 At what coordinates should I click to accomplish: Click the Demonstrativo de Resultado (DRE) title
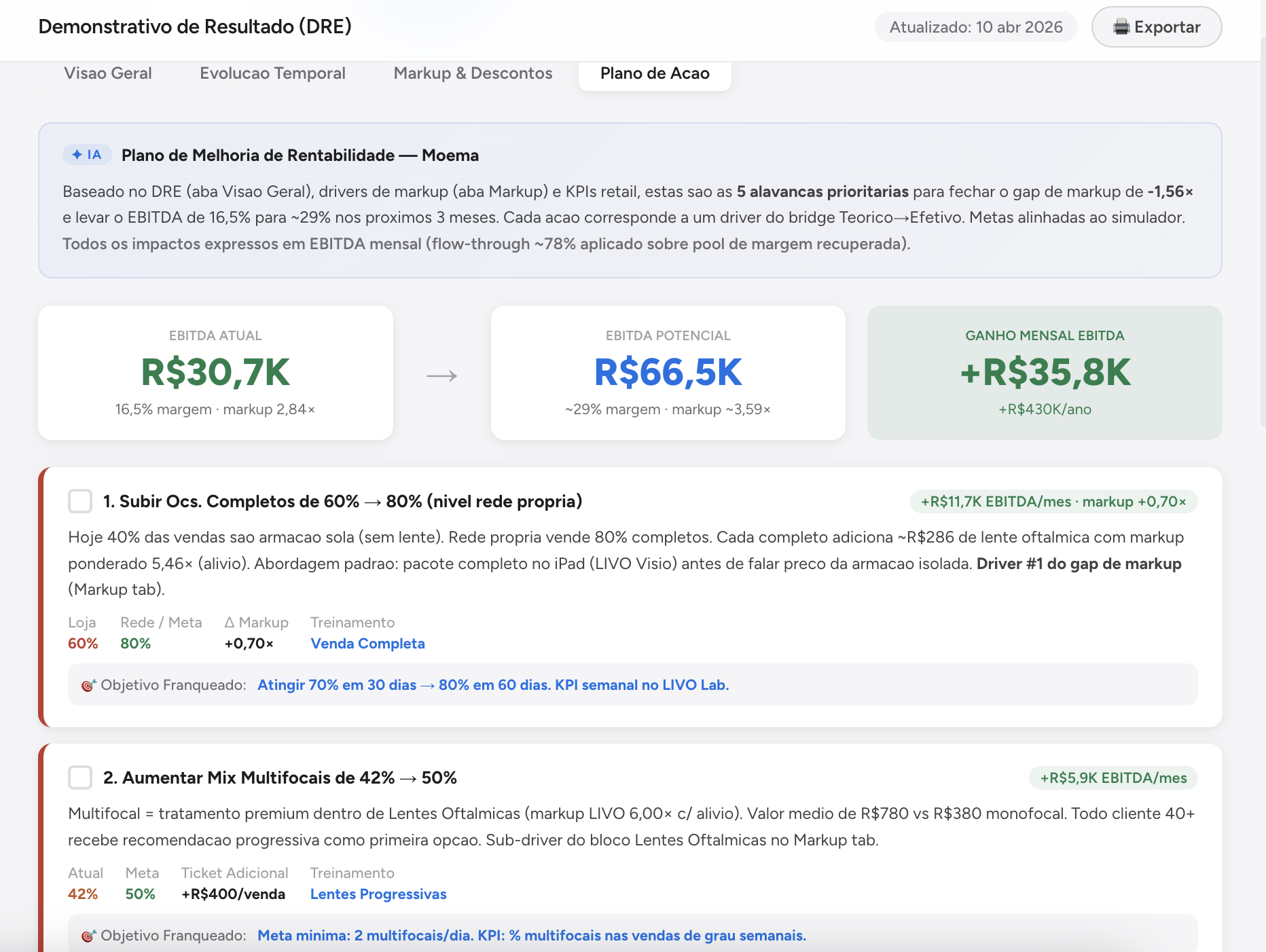tap(195, 26)
